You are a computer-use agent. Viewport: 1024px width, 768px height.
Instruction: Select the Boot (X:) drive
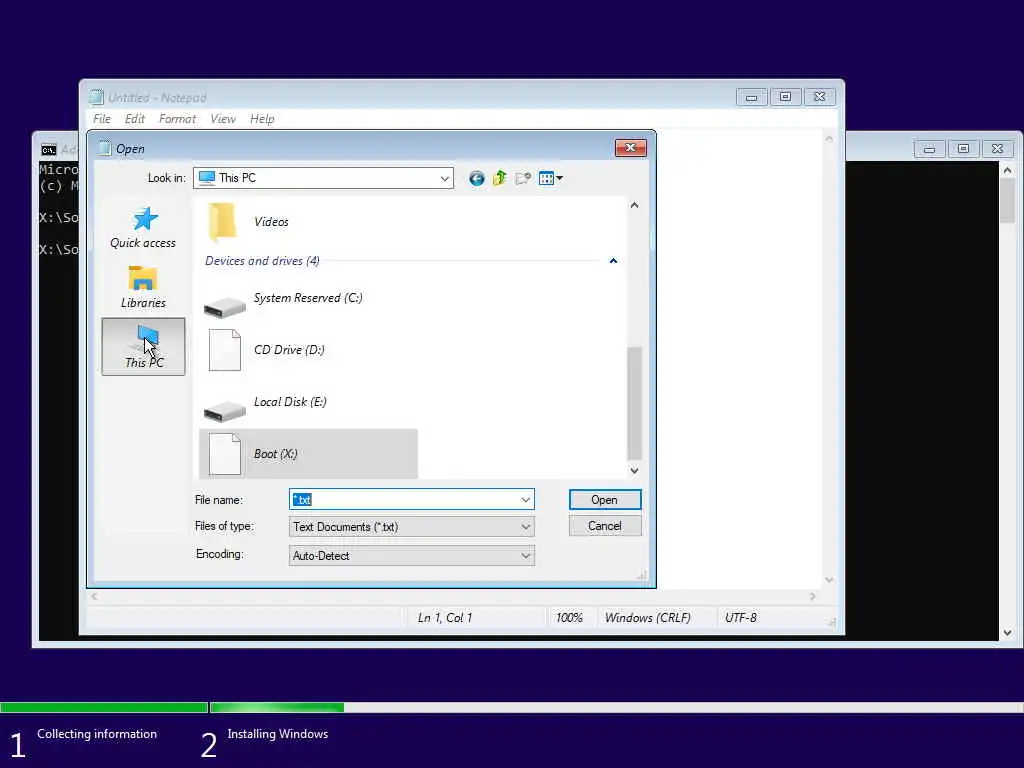[308, 454]
